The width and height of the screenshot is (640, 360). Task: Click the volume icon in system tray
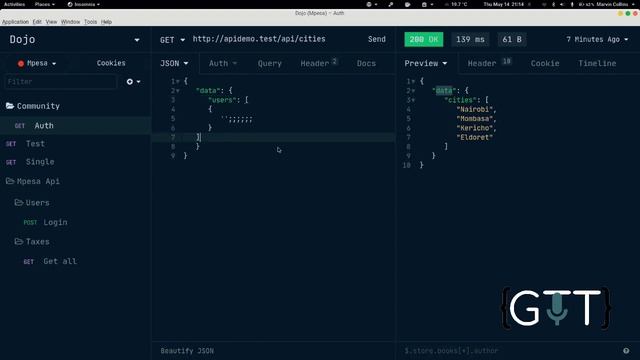pyautogui.click(x=562, y=4)
